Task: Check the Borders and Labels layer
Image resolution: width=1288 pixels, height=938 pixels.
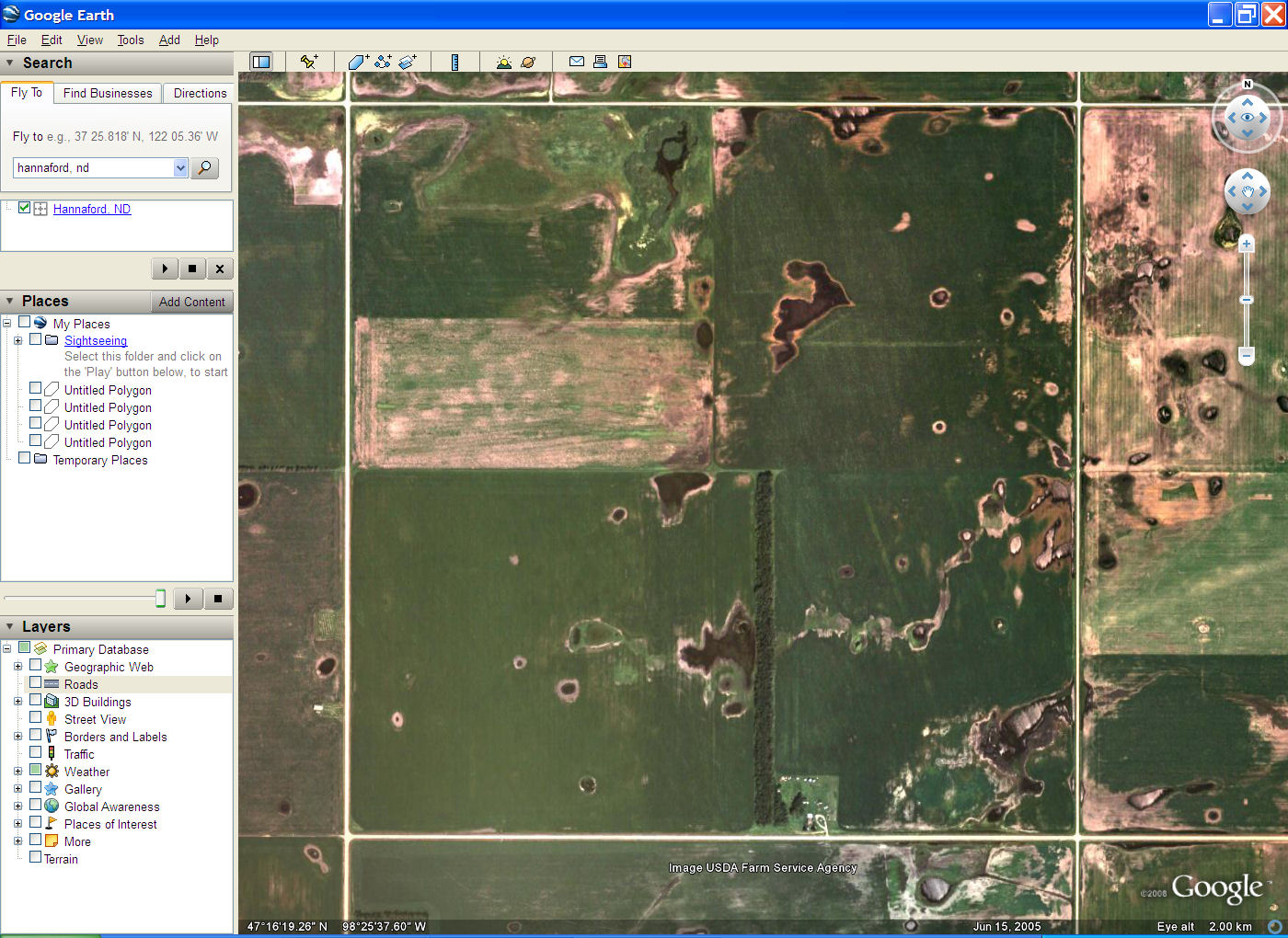Action: (35, 735)
